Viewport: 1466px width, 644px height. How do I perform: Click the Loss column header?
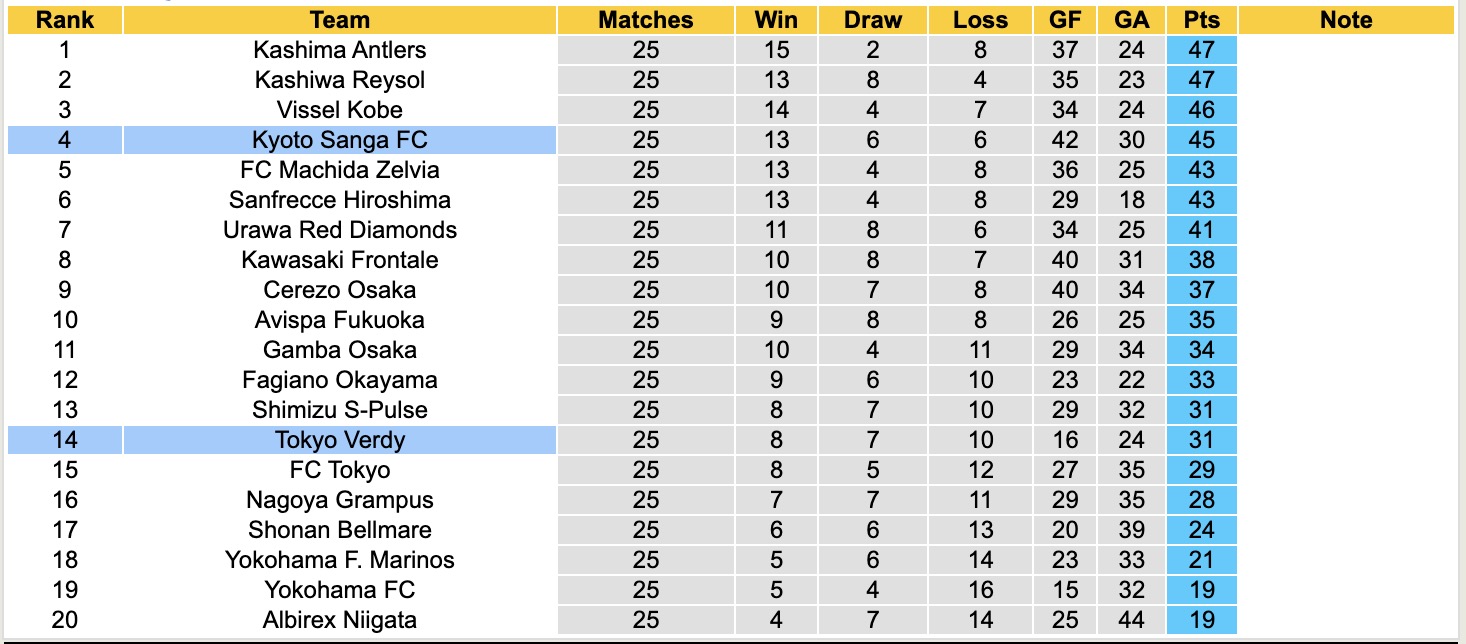pyautogui.click(x=980, y=20)
